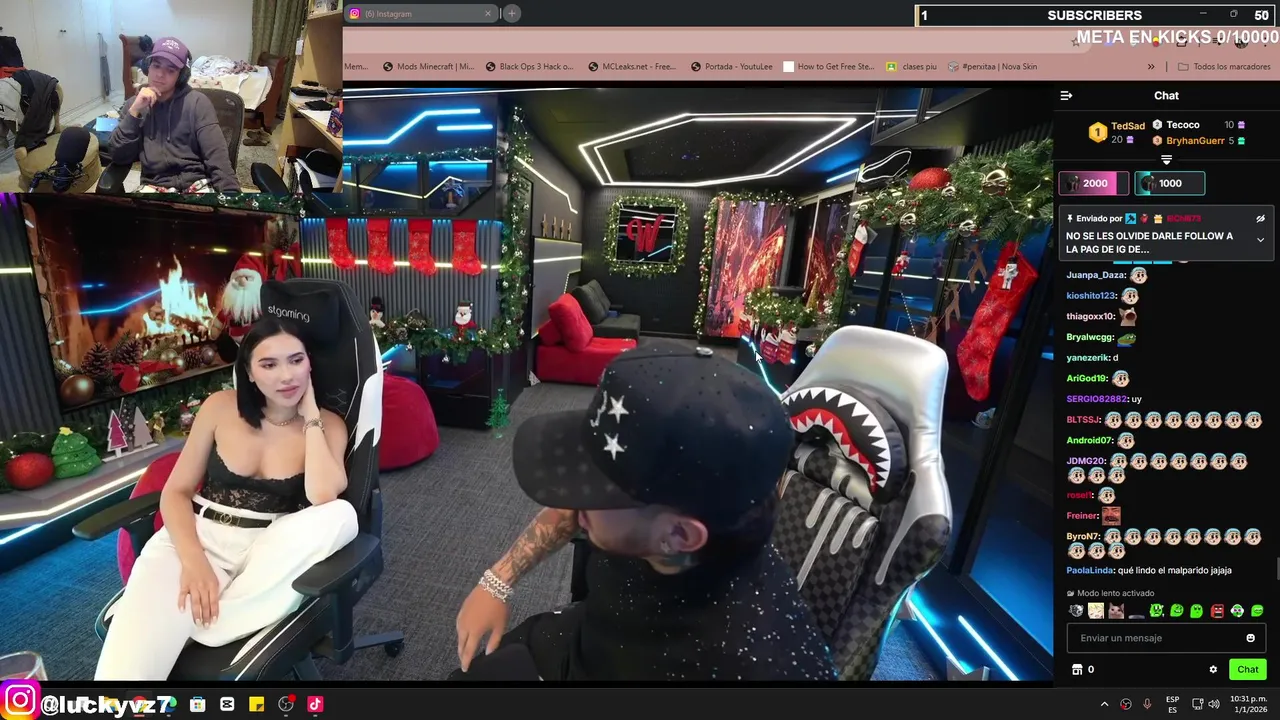
Task: Insert the last green grinning emote
Action: [1257, 611]
